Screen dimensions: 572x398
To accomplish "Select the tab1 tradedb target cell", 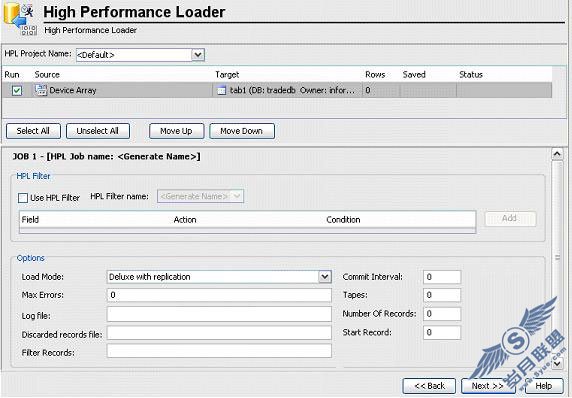I will click(x=287, y=90).
